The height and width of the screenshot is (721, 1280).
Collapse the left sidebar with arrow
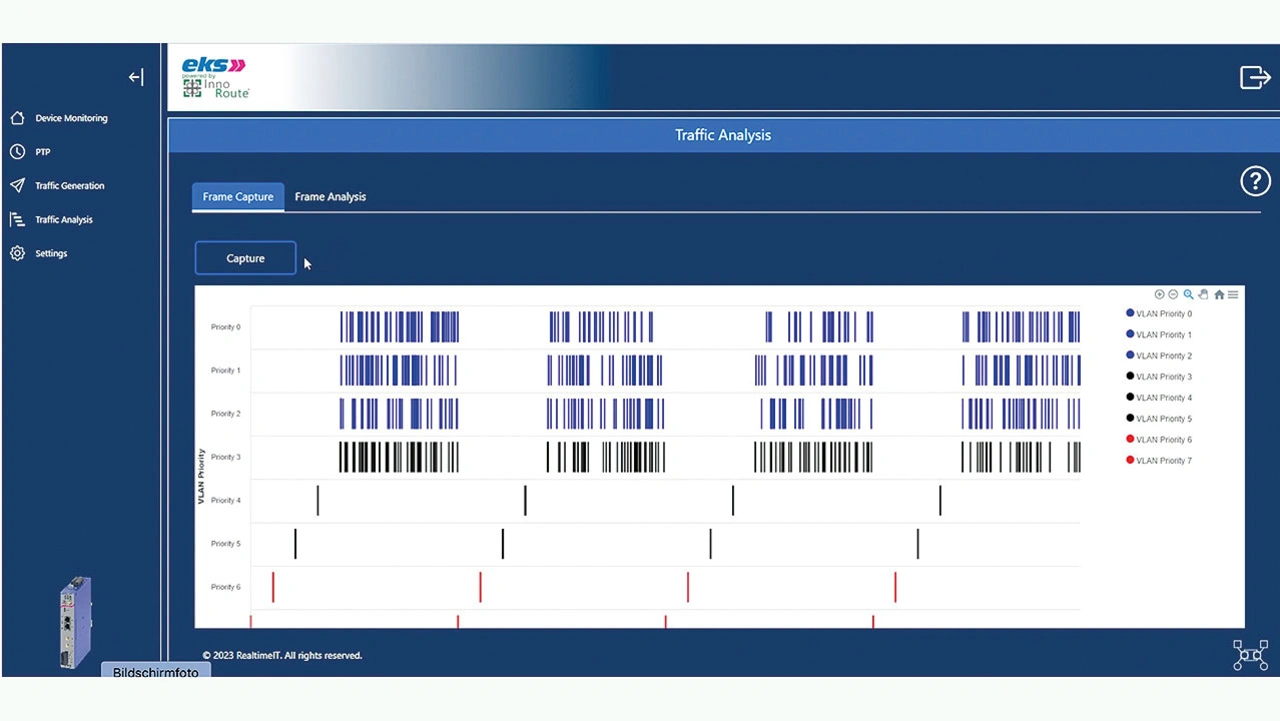point(136,77)
